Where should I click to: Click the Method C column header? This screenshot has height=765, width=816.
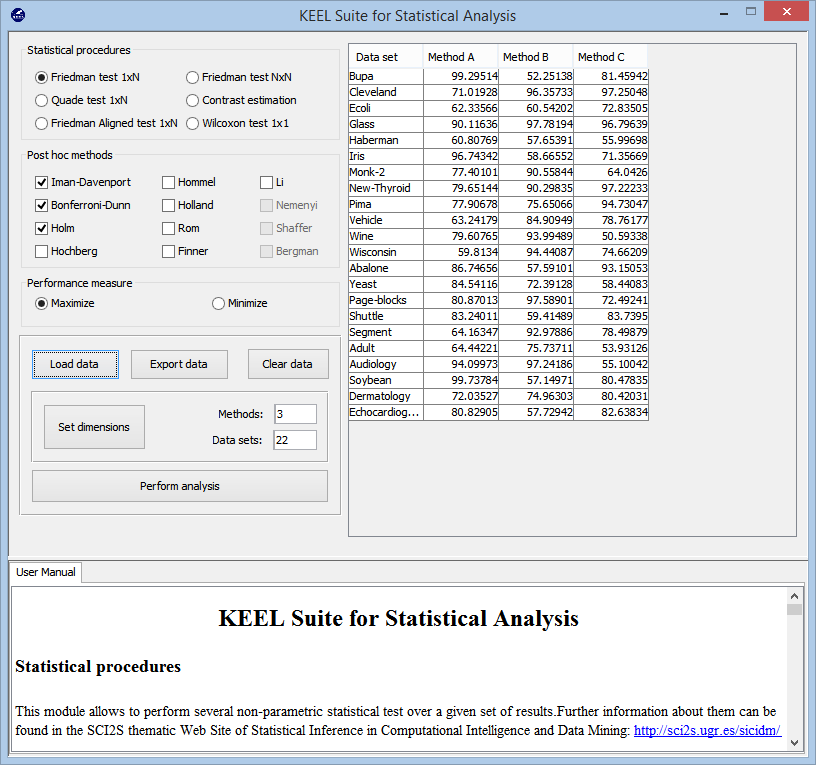point(610,57)
